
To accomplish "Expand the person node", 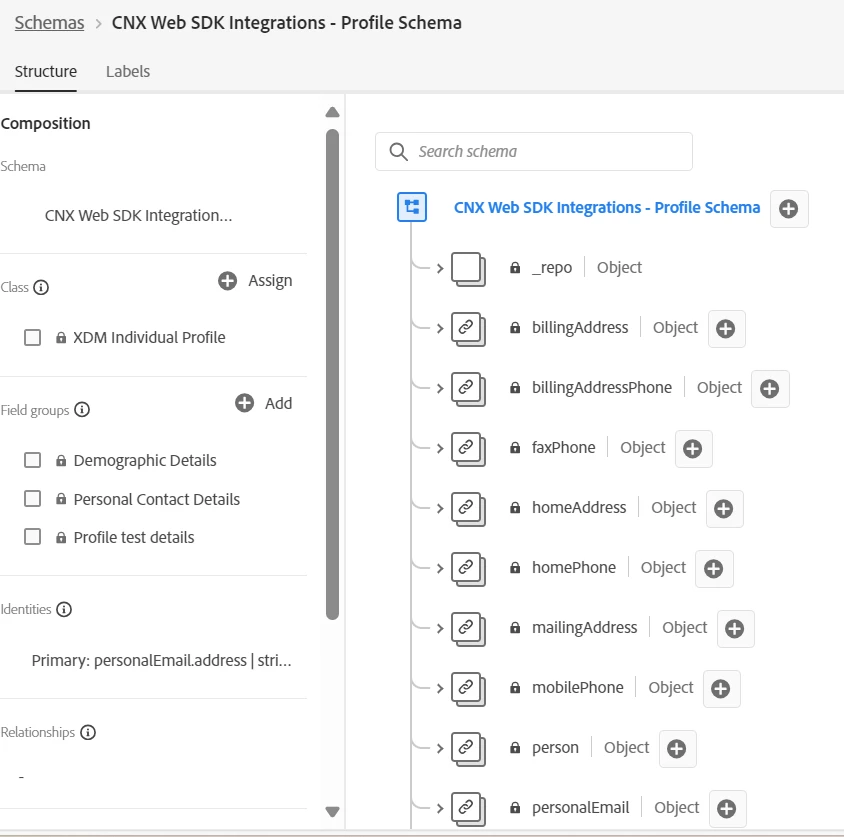I will coord(440,749).
